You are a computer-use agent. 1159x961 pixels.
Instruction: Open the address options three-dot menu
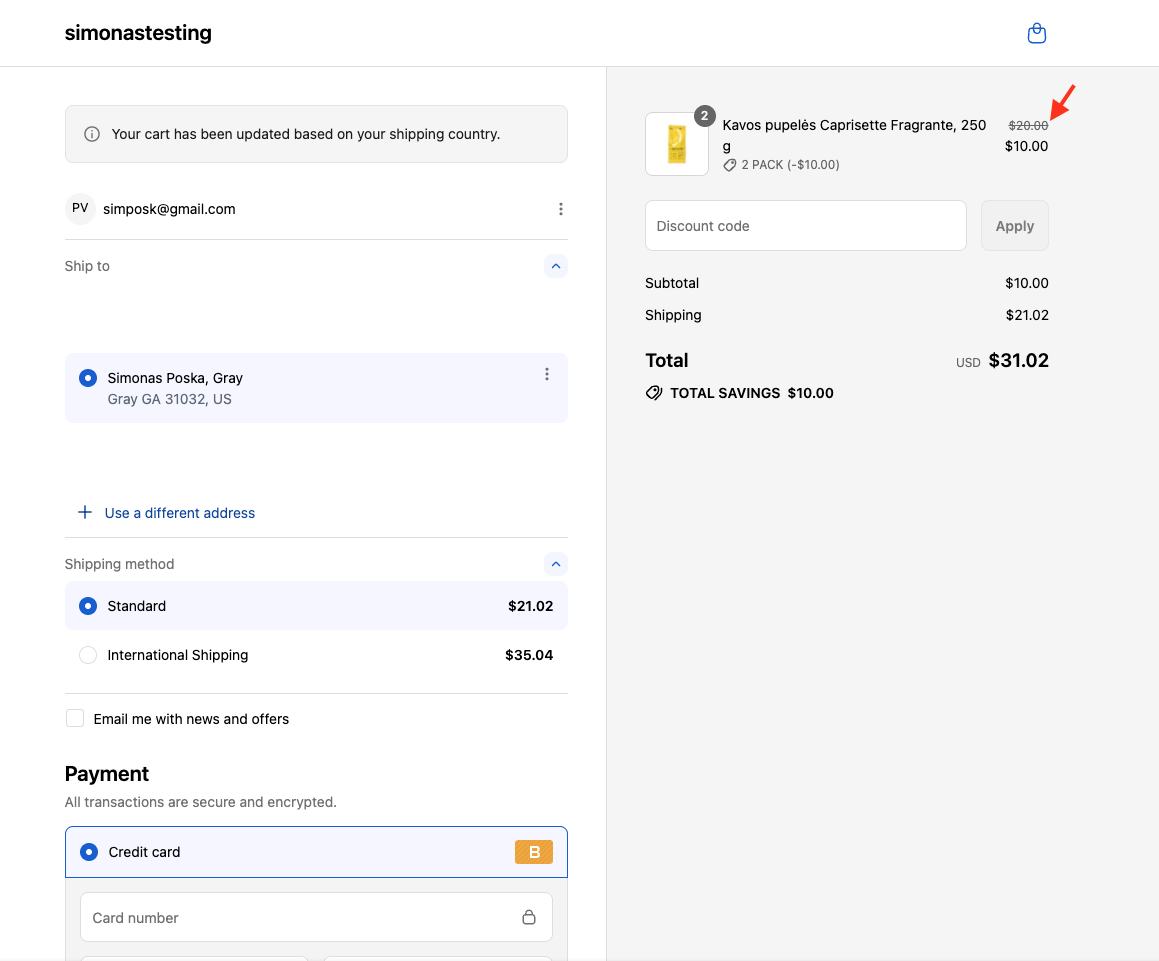pyautogui.click(x=546, y=374)
